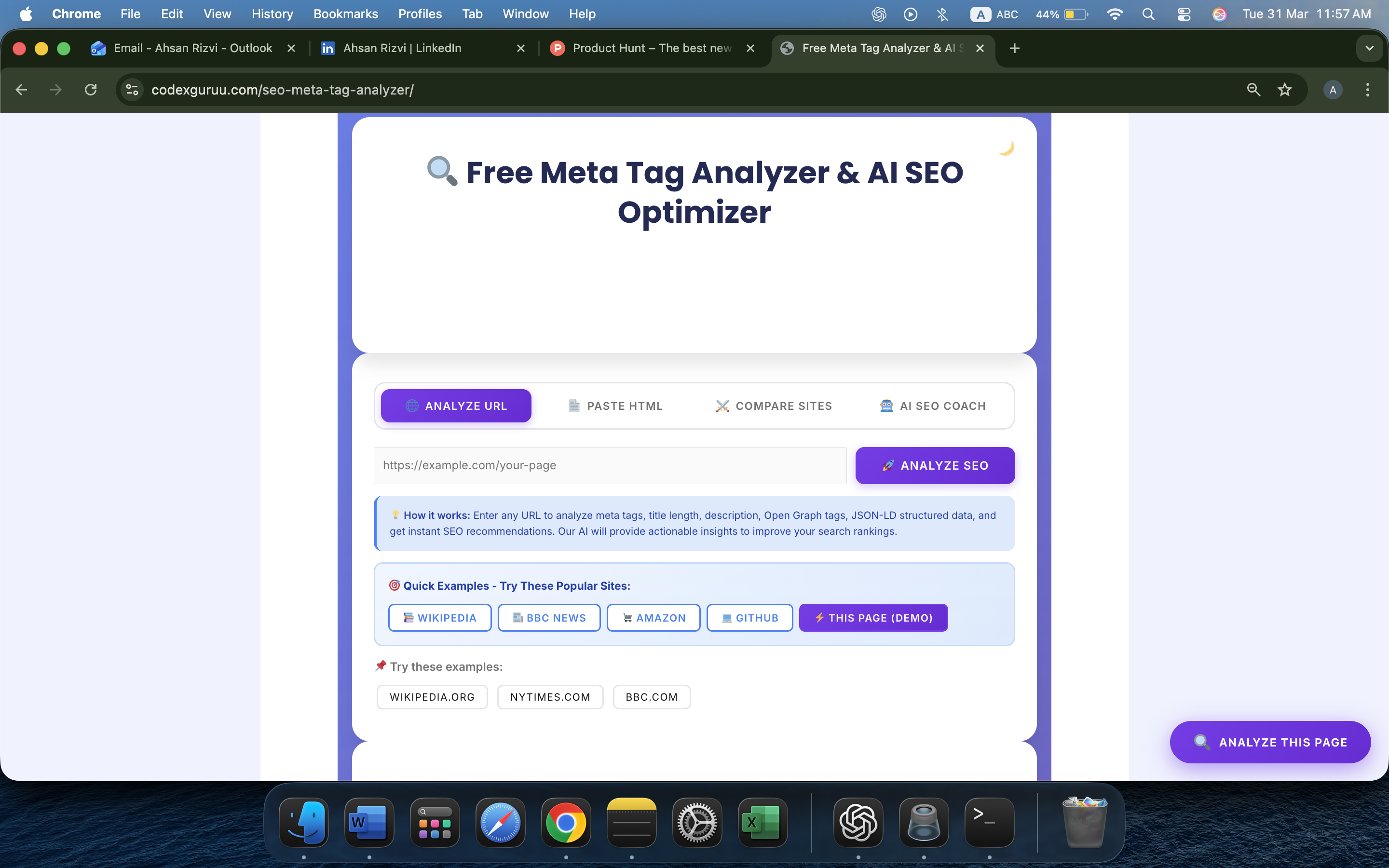Expand the tab search dropdown arrow
This screenshot has height=868, width=1389.
point(1369,48)
